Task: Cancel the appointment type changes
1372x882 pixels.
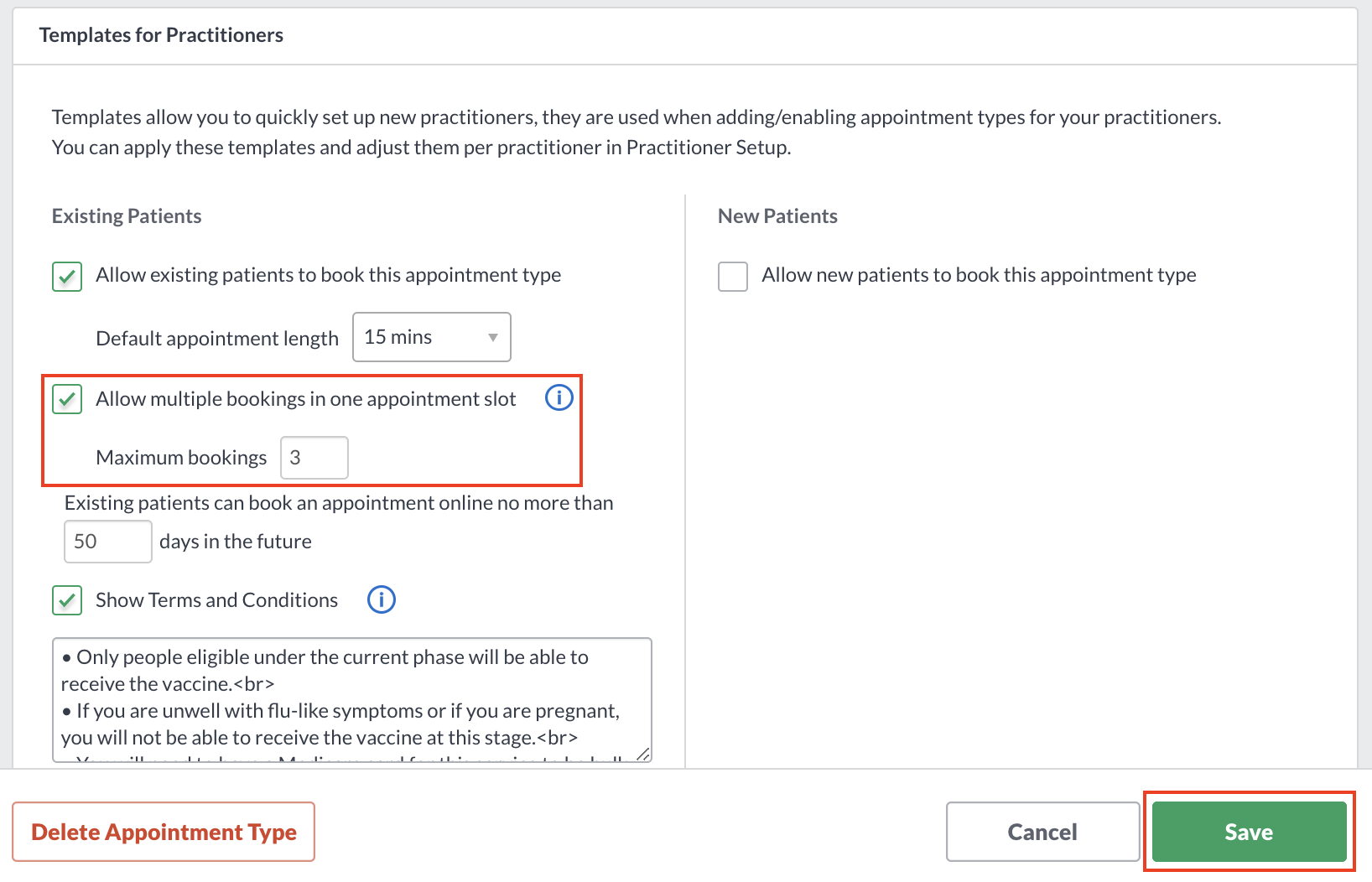Action: [x=1042, y=832]
